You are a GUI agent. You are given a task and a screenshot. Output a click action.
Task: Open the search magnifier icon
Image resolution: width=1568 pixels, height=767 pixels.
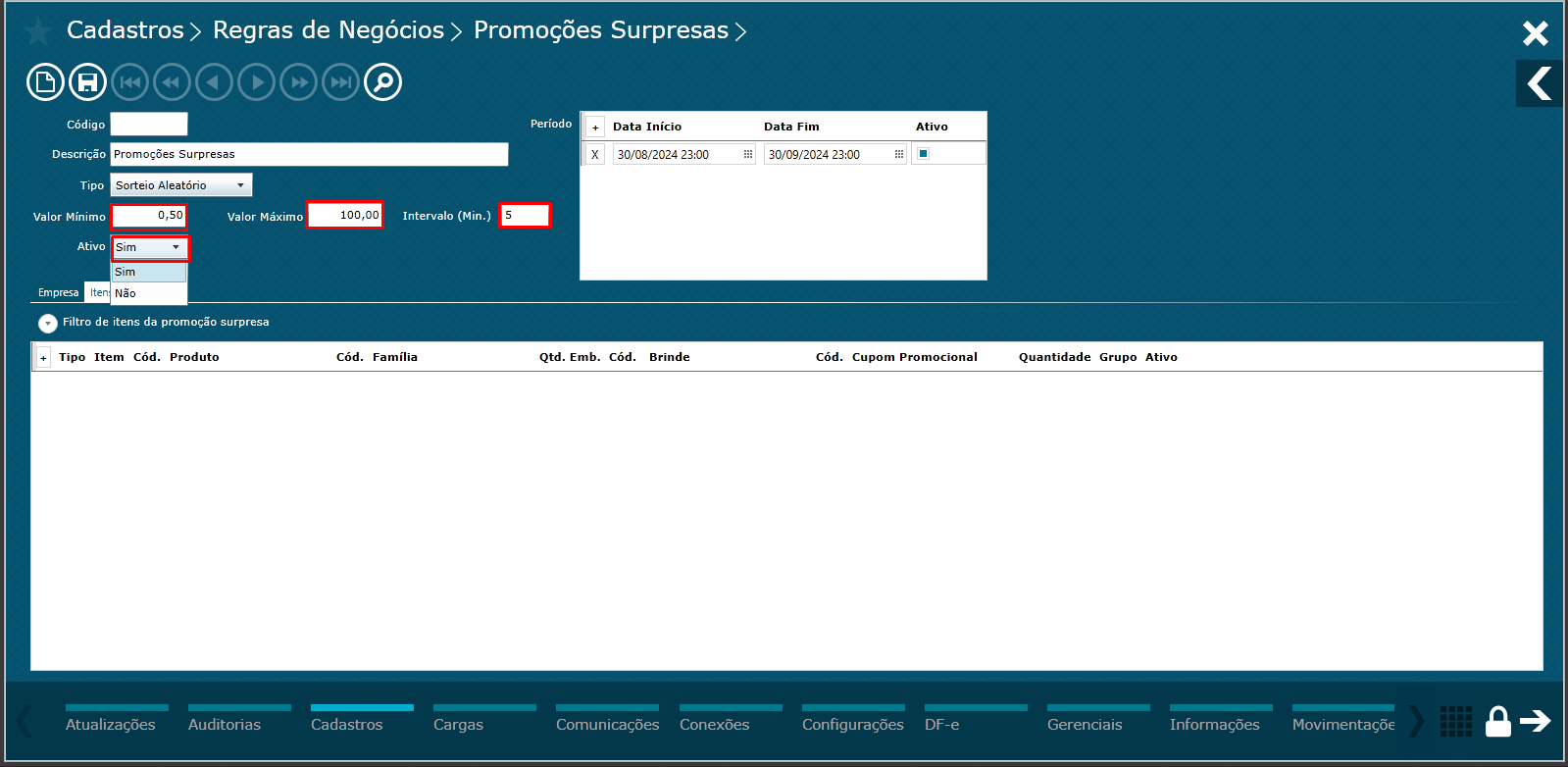(x=383, y=82)
